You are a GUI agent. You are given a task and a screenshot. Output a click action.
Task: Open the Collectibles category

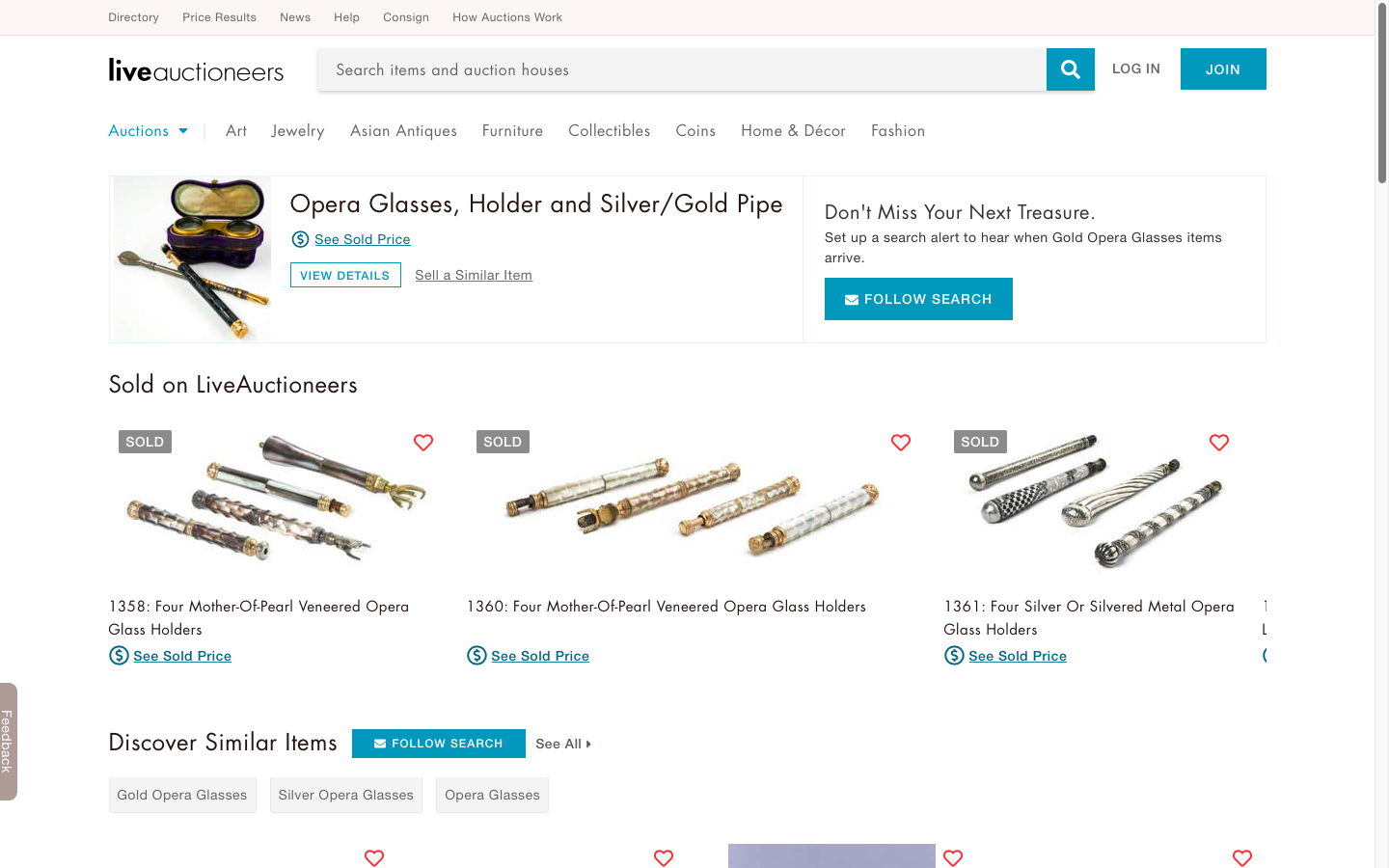(609, 131)
